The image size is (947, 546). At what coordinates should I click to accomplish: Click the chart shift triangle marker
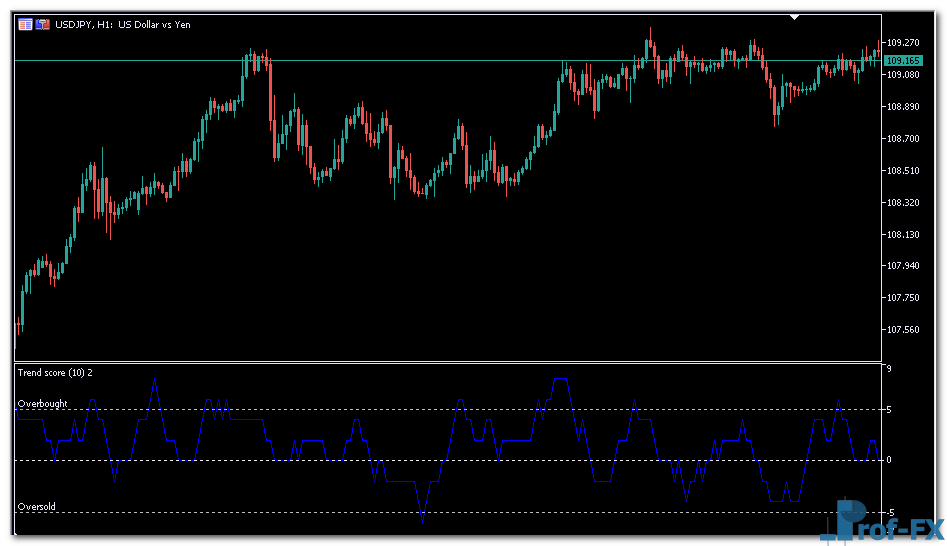[795, 17]
